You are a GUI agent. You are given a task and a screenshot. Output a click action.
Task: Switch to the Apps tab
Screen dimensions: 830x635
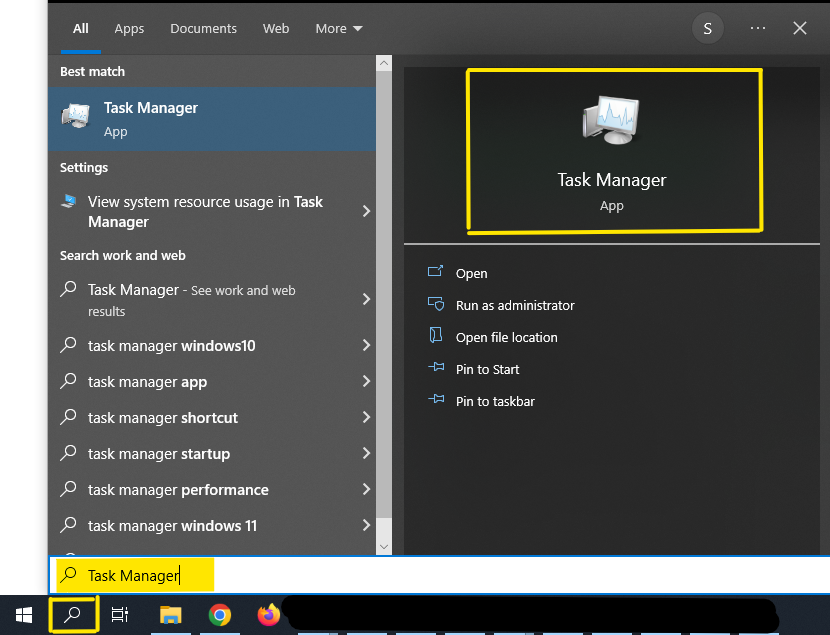(129, 29)
